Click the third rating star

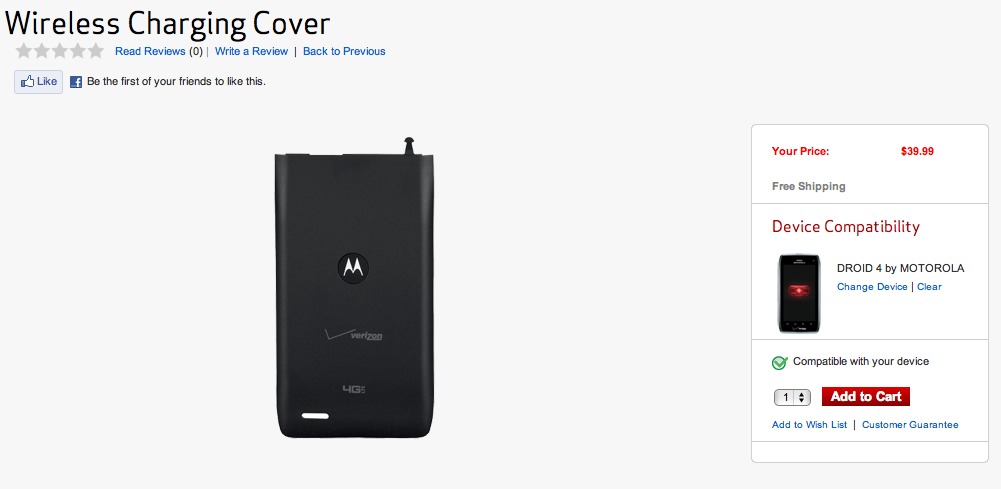click(x=59, y=51)
